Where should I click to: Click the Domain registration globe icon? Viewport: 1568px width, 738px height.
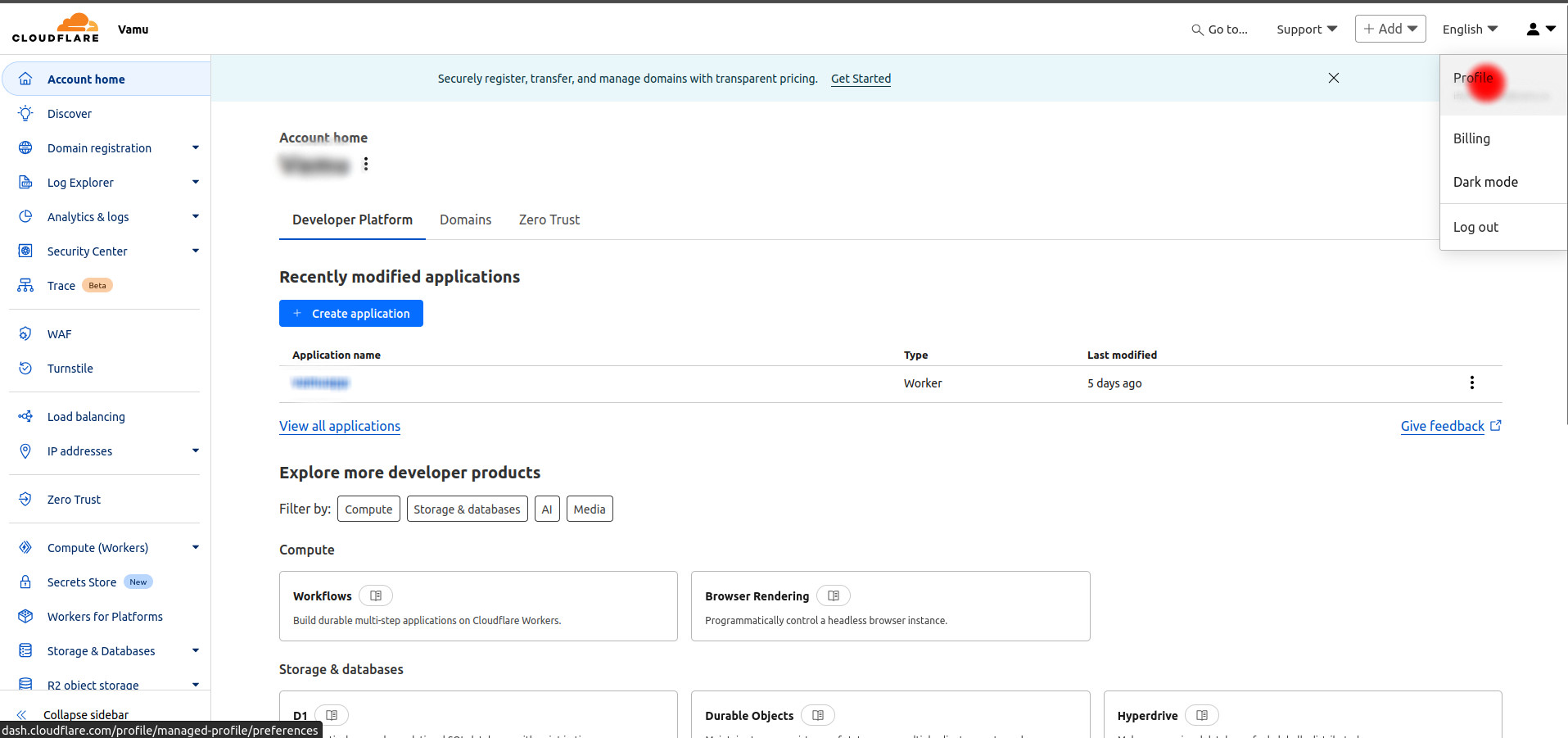click(25, 147)
